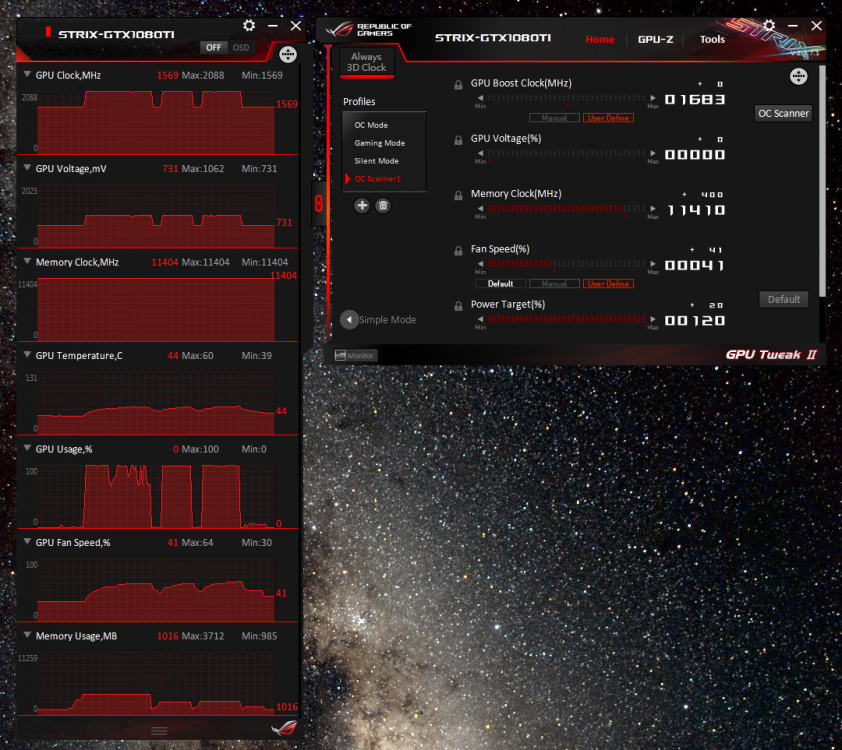Click the lock icon for Power Target
The height and width of the screenshot is (750, 842).
coord(458,306)
